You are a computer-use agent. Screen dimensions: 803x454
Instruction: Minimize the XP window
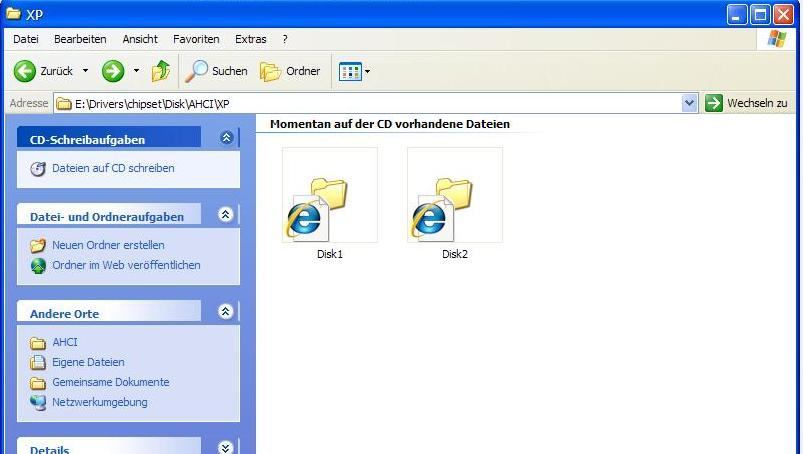click(736, 14)
